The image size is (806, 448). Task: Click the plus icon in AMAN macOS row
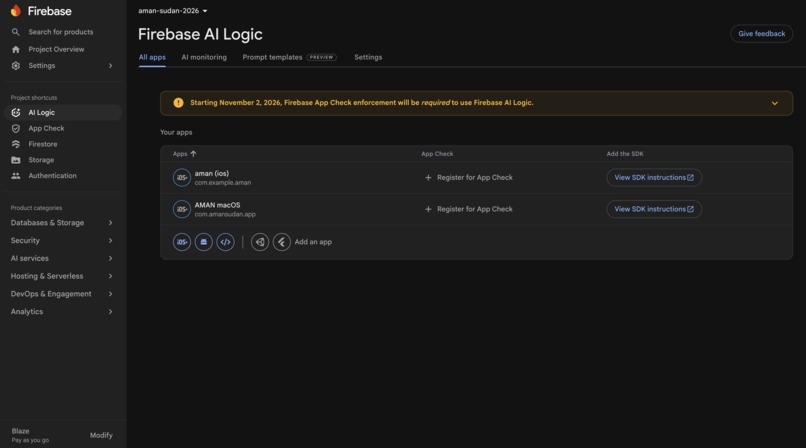428,209
